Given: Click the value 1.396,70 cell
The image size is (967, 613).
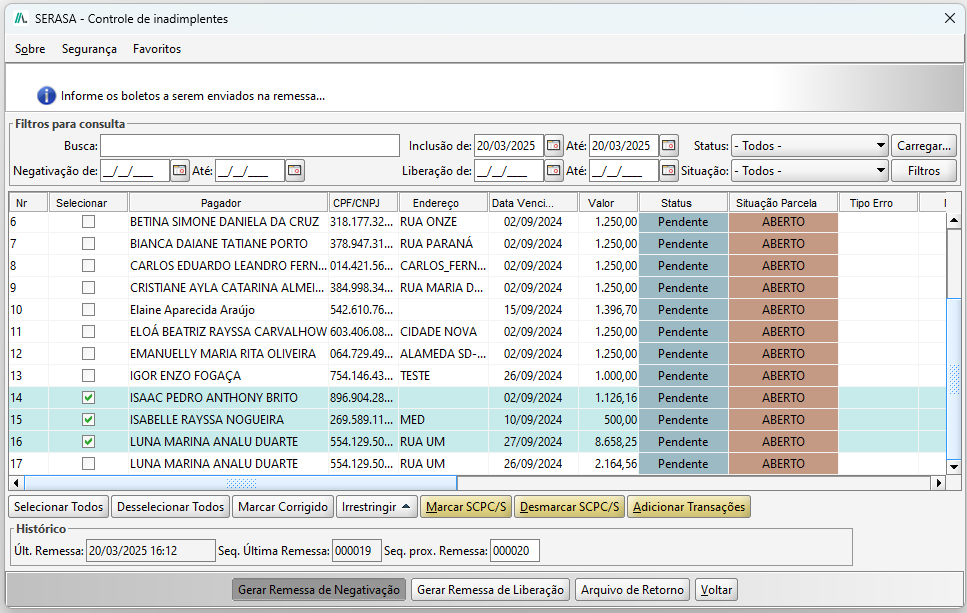Looking at the screenshot, I should [x=609, y=310].
